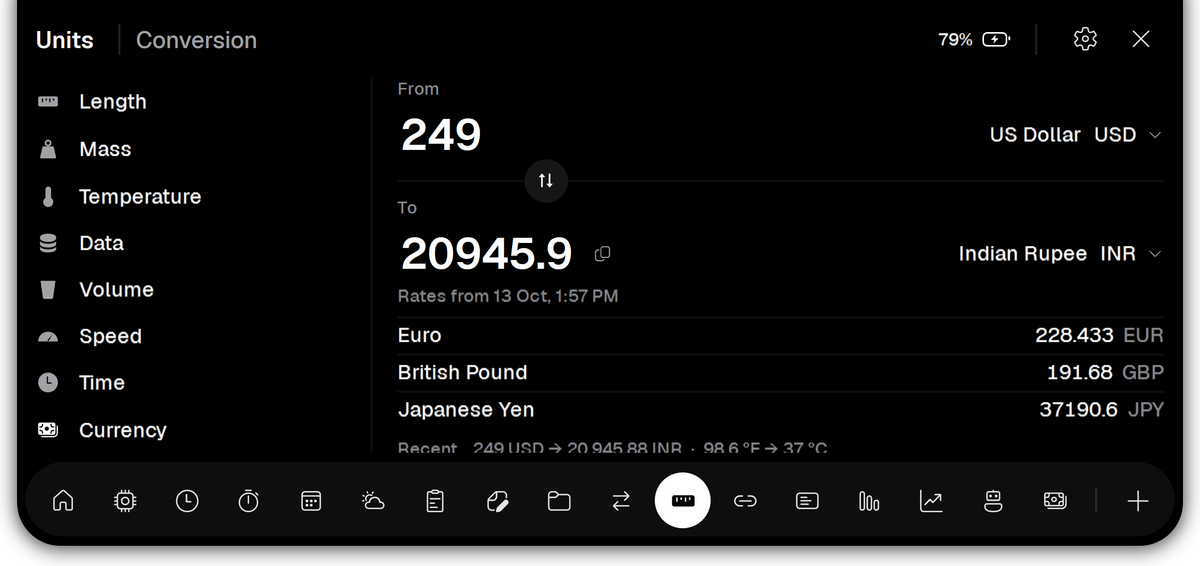Open the sticky note pencil icon

click(497, 501)
